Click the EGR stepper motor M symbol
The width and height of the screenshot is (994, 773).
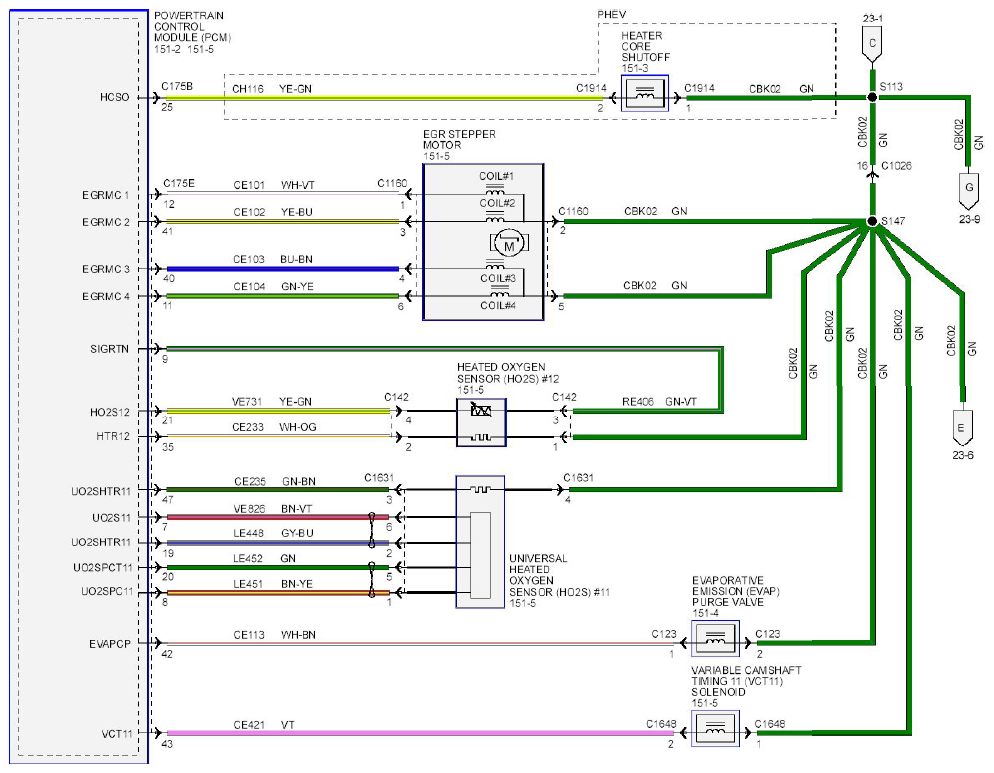click(508, 244)
